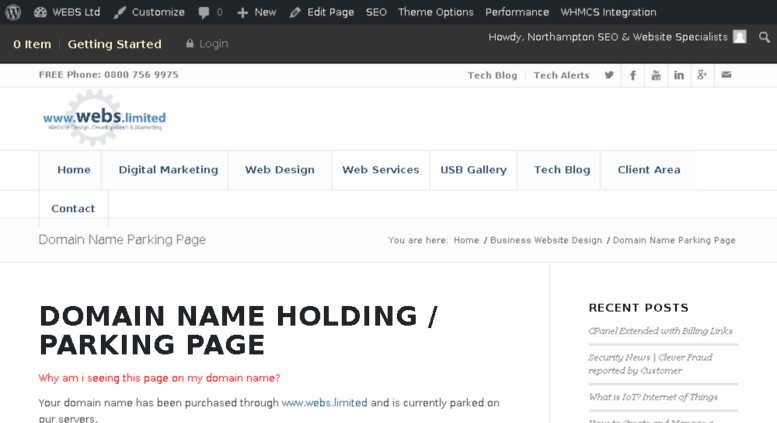Open the WordPress logo menu
This screenshot has width=777, height=423.
point(13,12)
